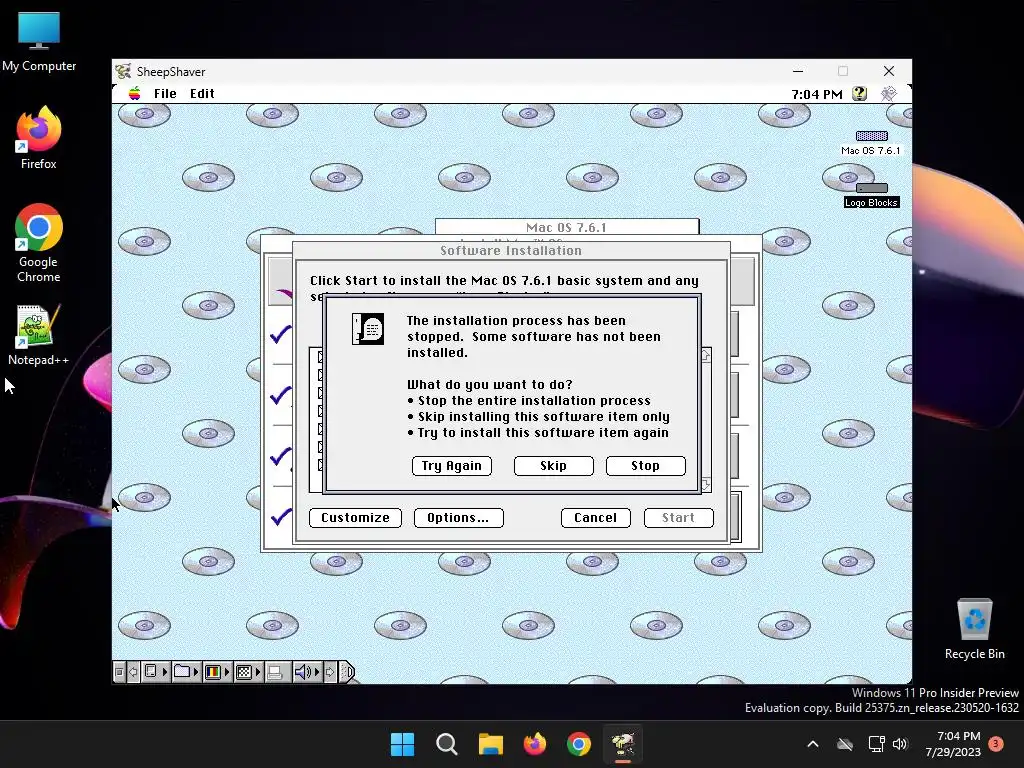
Task: Click the scroll down arrow of the software list
Action: 706,485
